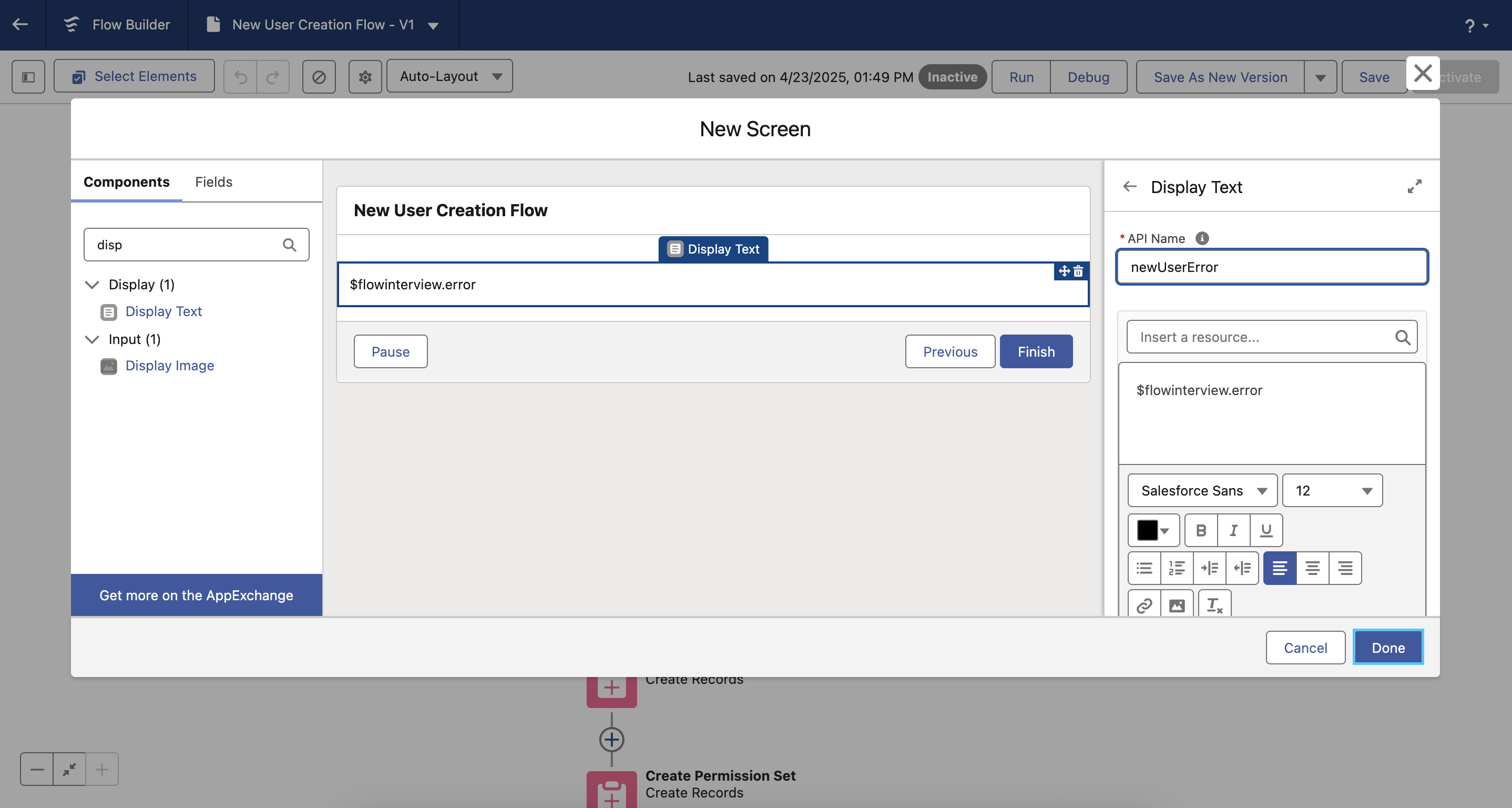
Task: Collapse the Display (1) component group
Action: point(92,285)
